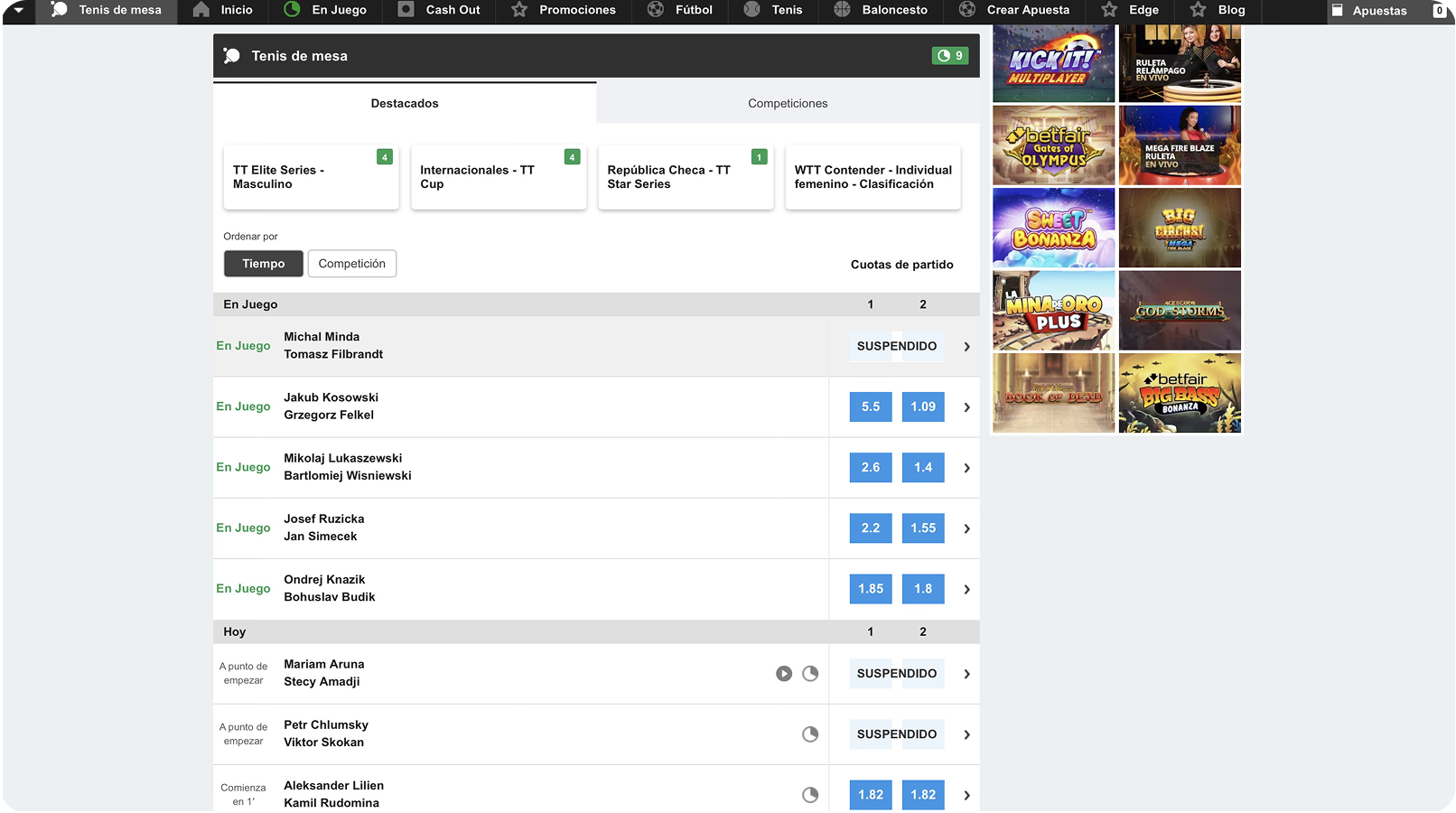Bet 1.85 on Ondrej Knazik

[x=871, y=589]
